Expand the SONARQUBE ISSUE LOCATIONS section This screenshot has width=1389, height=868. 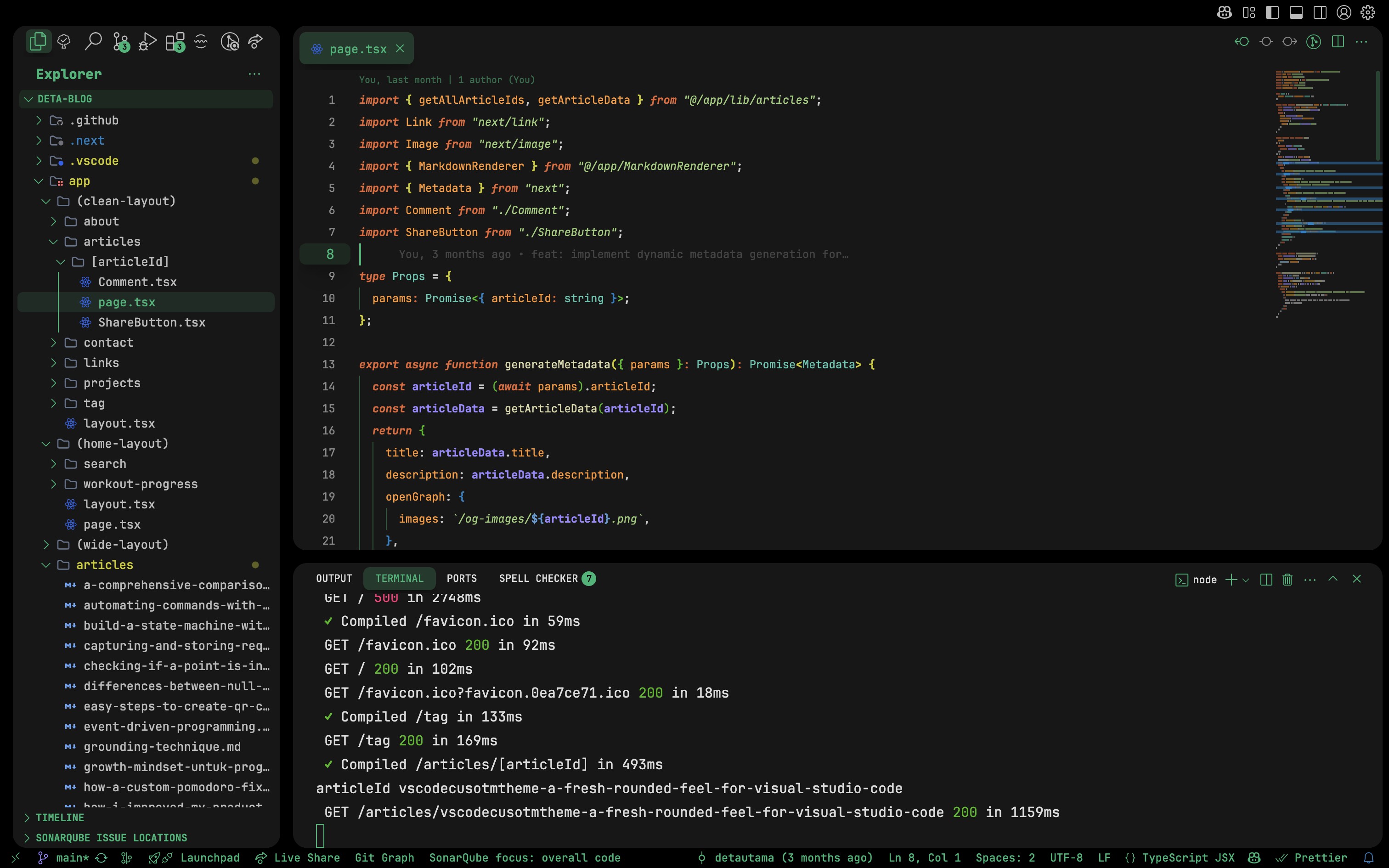tap(146, 838)
